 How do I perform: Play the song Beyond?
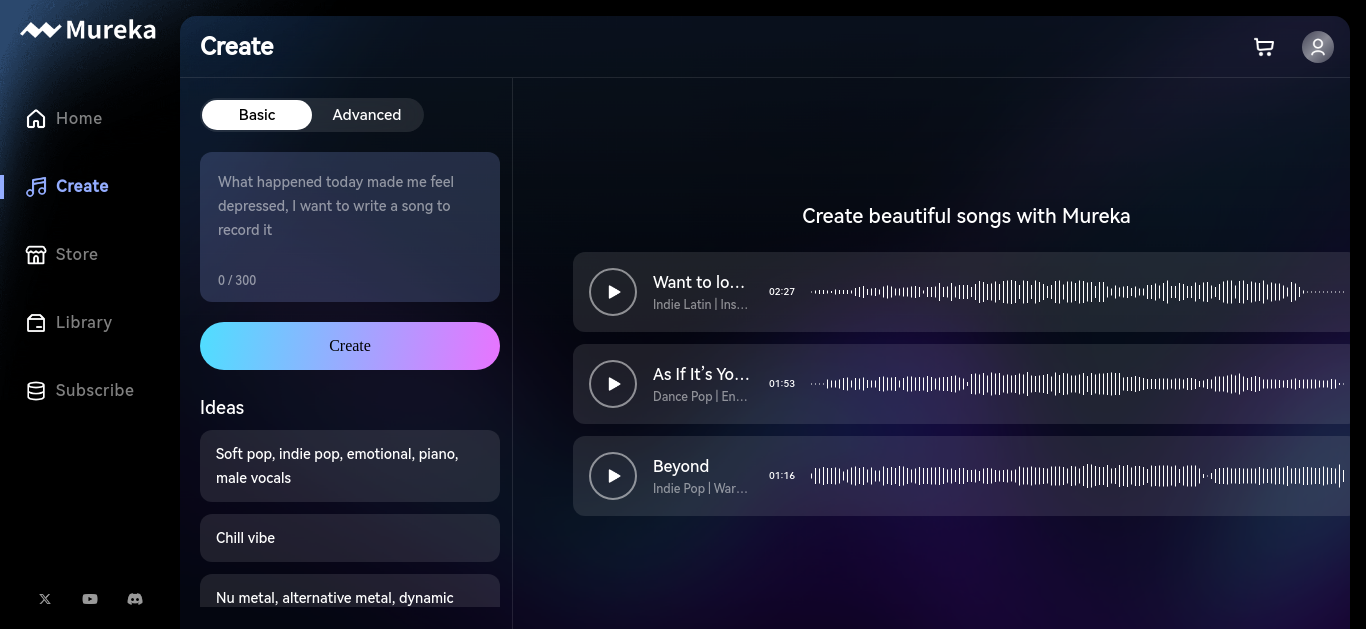click(613, 476)
